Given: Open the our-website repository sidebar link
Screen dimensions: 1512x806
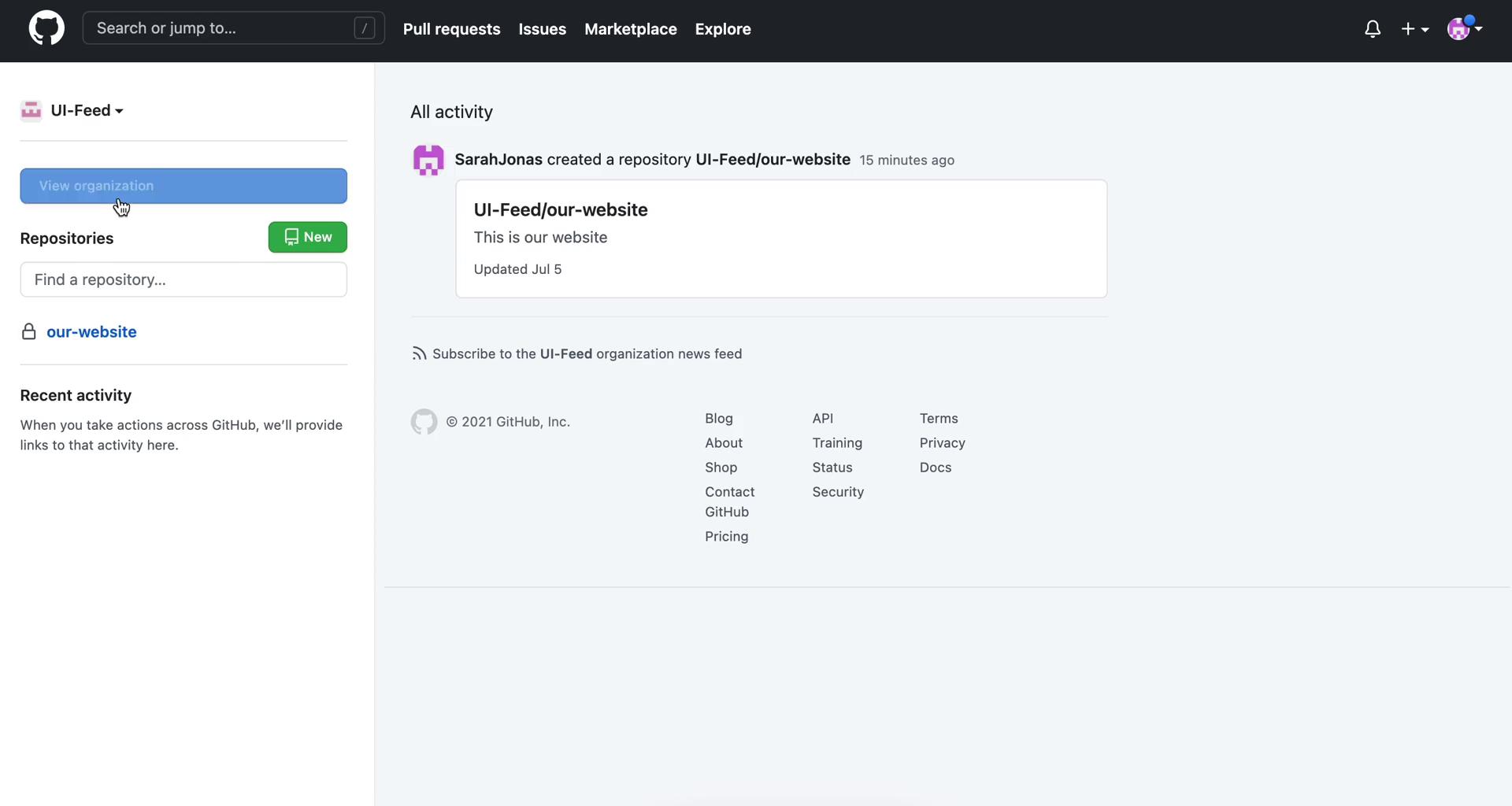Looking at the screenshot, I should coord(91,332).
